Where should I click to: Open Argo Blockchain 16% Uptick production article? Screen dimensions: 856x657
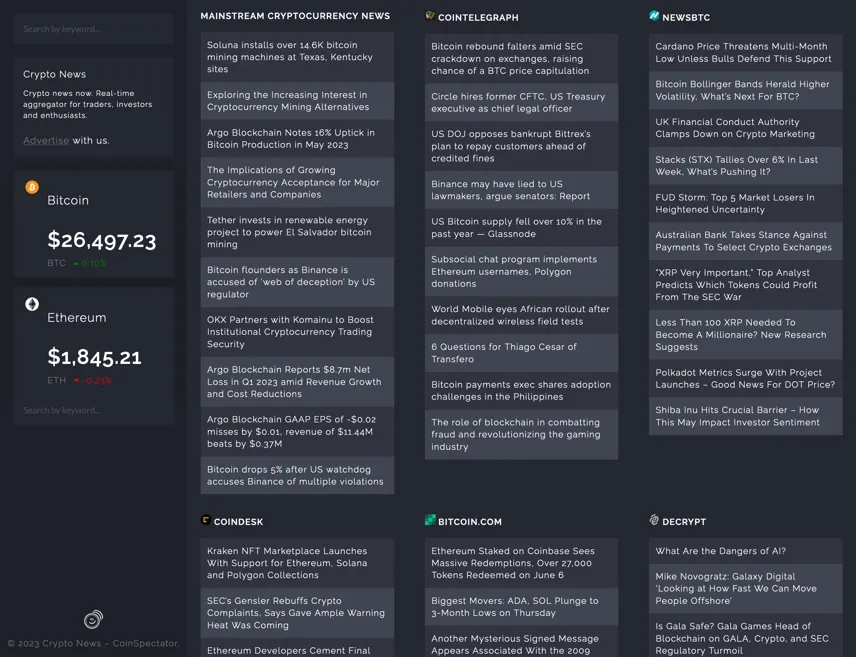(297, 139)
